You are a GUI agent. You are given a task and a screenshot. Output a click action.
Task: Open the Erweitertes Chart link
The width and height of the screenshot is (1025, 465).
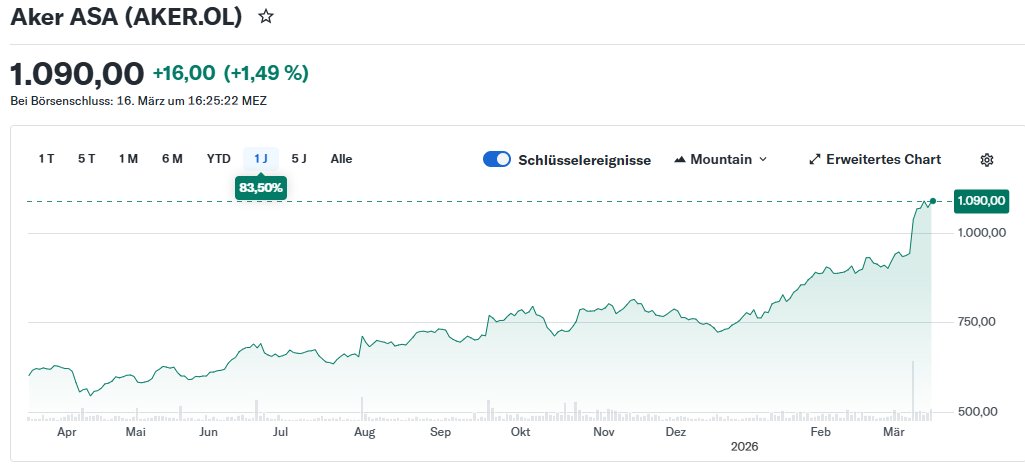[x=883, y=160]
